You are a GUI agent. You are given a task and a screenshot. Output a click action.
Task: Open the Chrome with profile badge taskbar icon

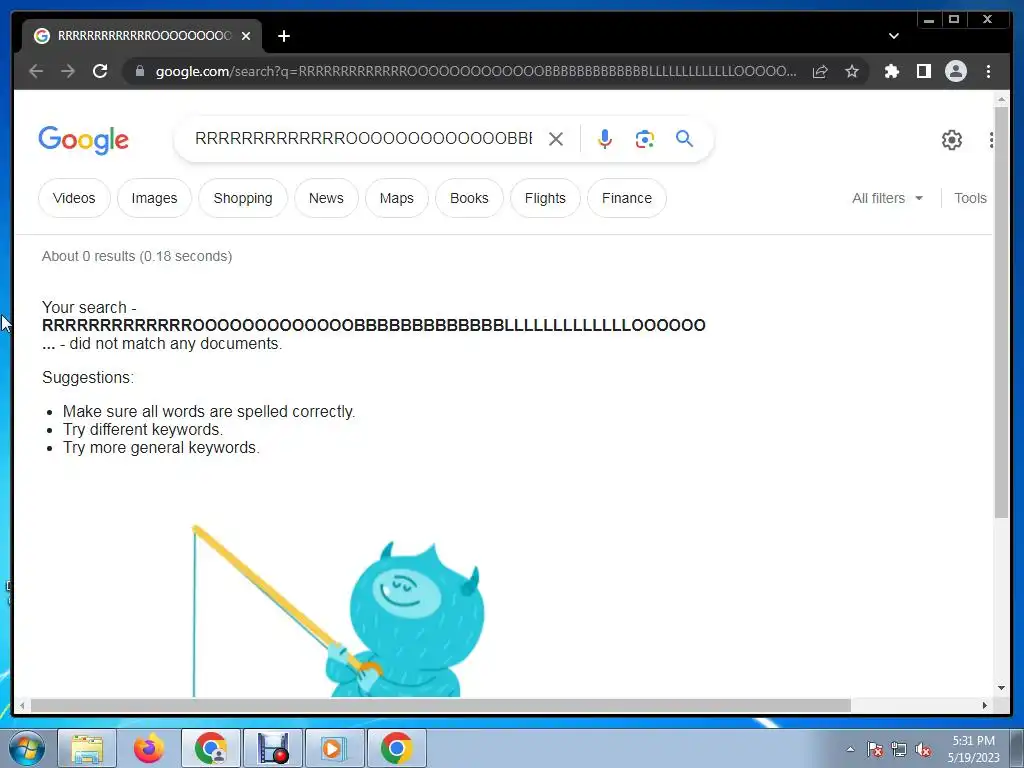(210, 748)
